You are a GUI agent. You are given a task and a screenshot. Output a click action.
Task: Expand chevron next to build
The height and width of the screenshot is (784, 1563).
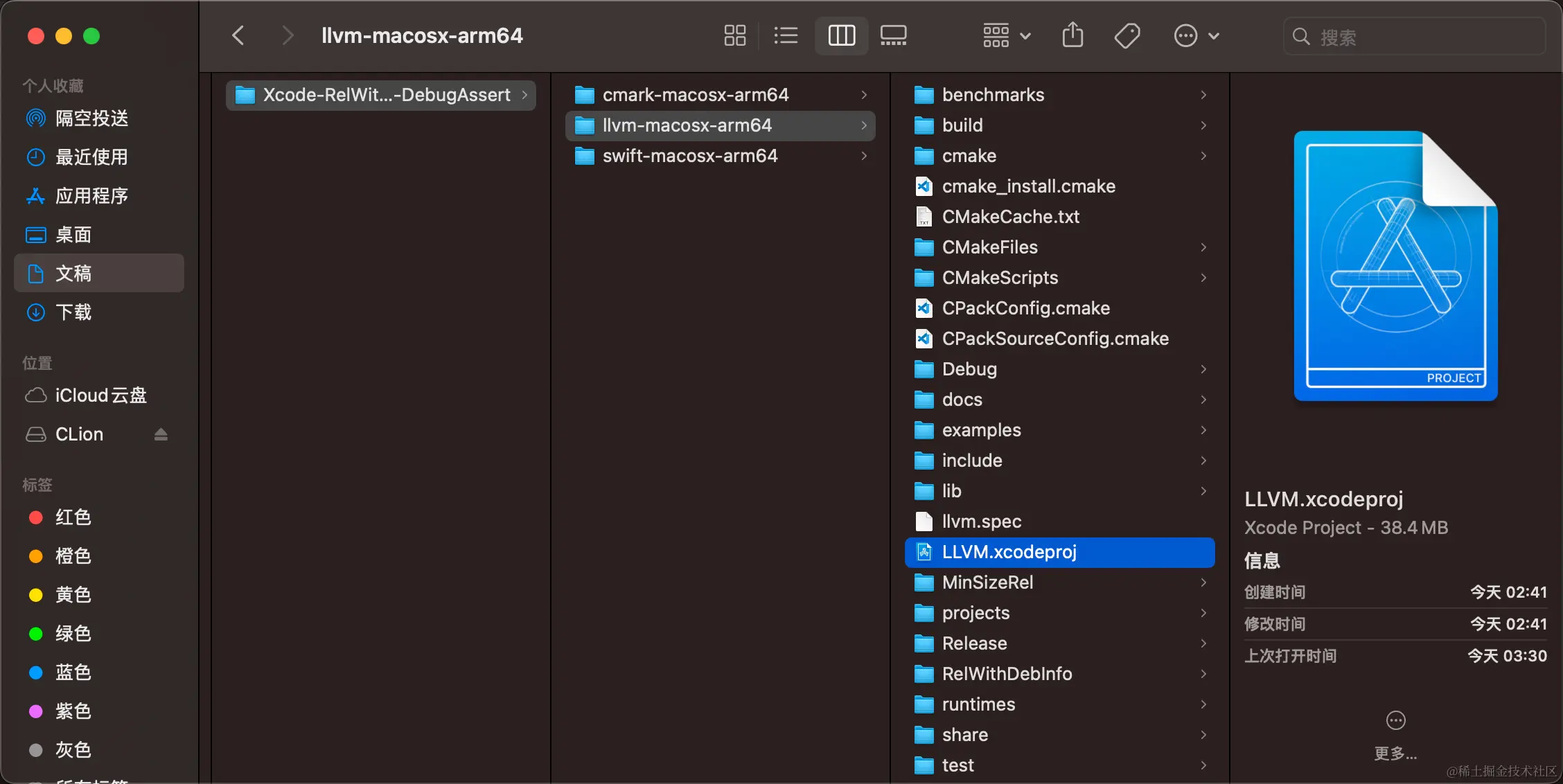point(1203,125)
